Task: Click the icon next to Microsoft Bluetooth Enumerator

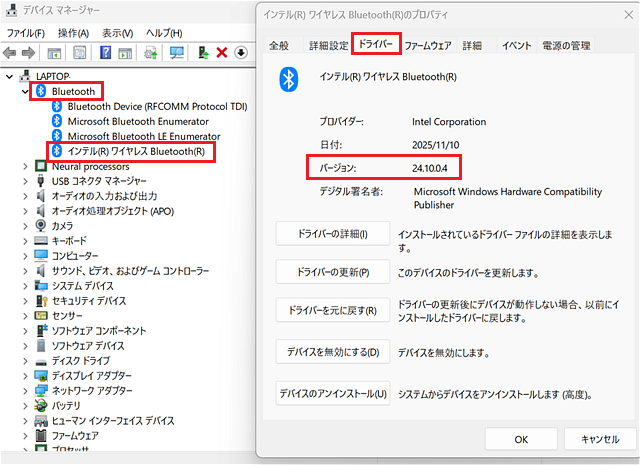Action: tap(57, 121)
